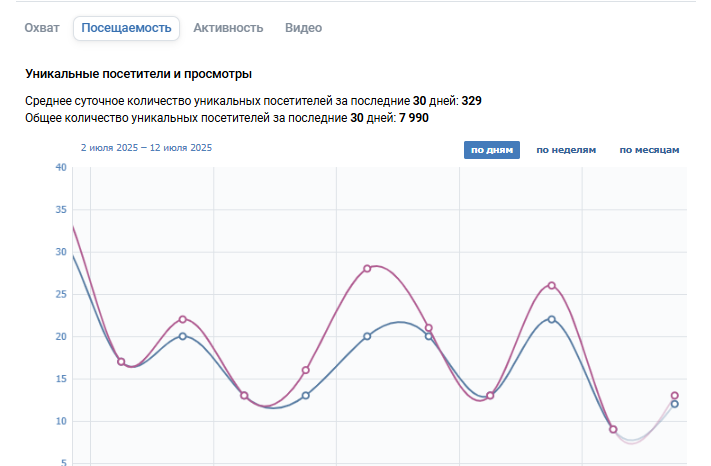Click pink data point at value 22
The height and width of the screenshot is (466, 711).
[183, 319]
